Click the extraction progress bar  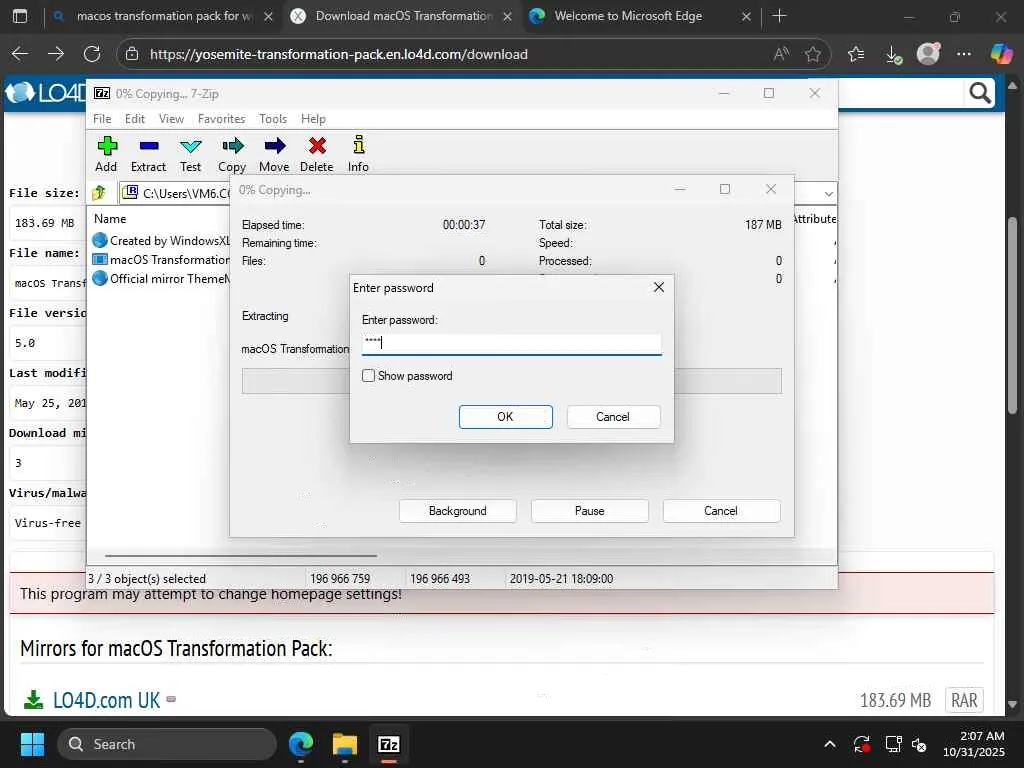tap(511, 381)
